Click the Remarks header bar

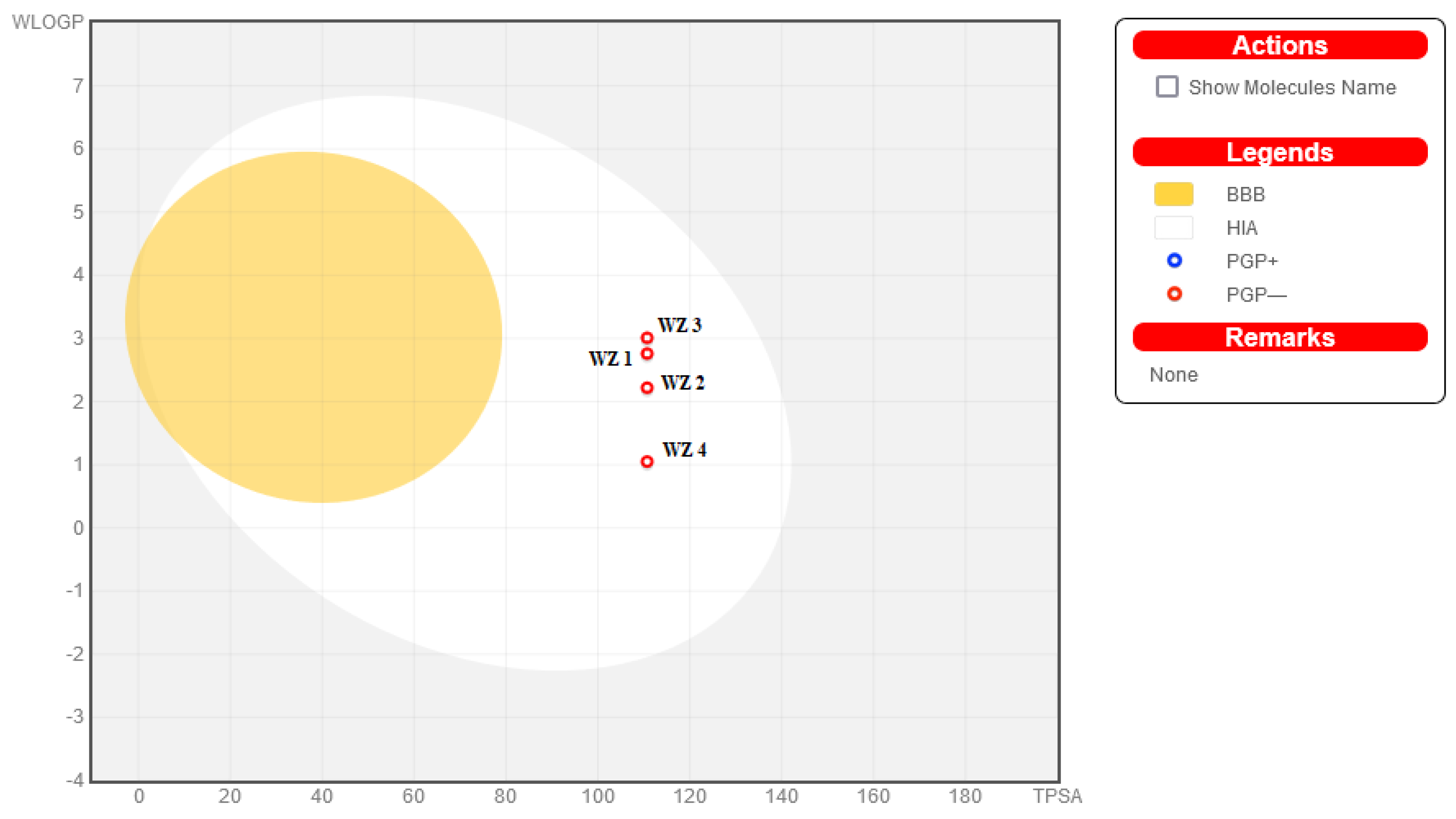(x=1280, y=338)
